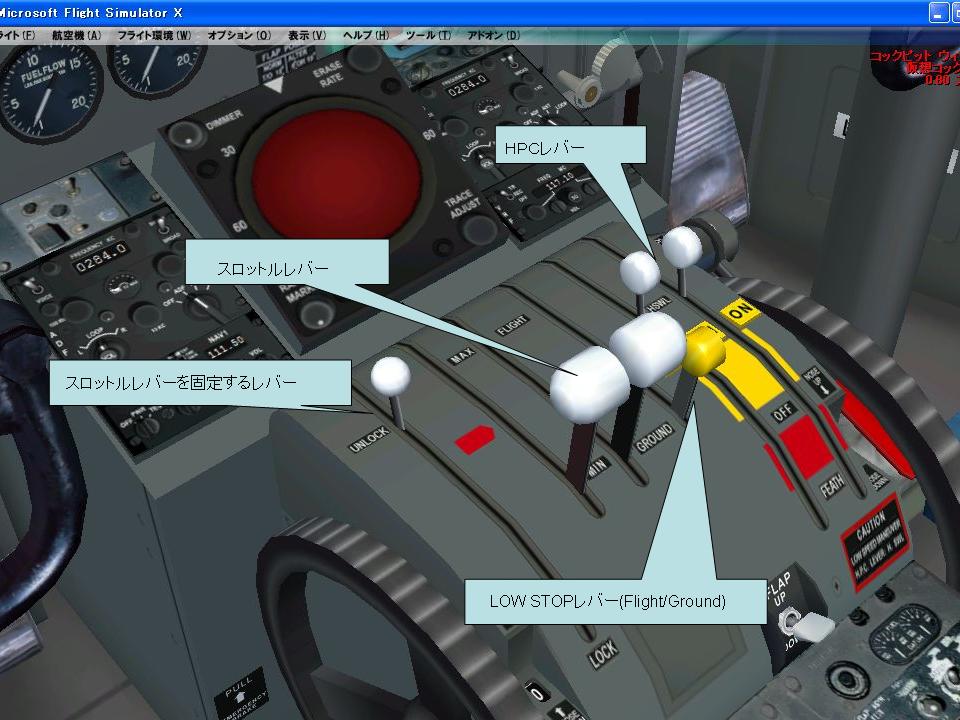Minimize the Flight Simulator X window
This screenshot has width=960, height=720.
939,12
